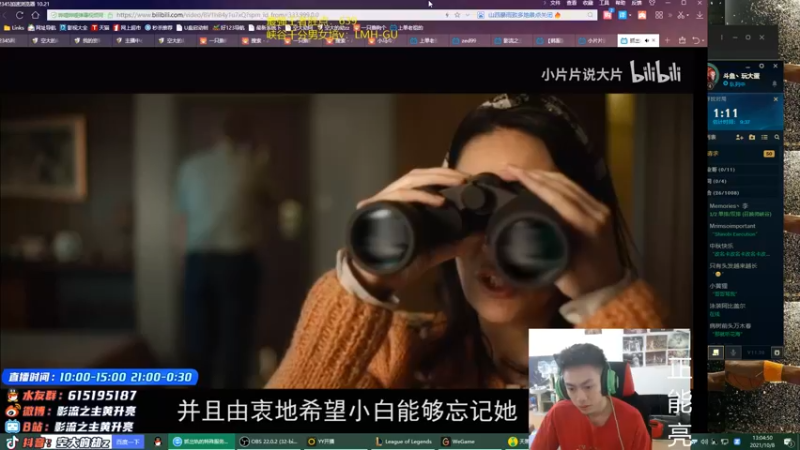Open the browser skin shirt icon
The image size is (800, 450).
tap(652, 3)
